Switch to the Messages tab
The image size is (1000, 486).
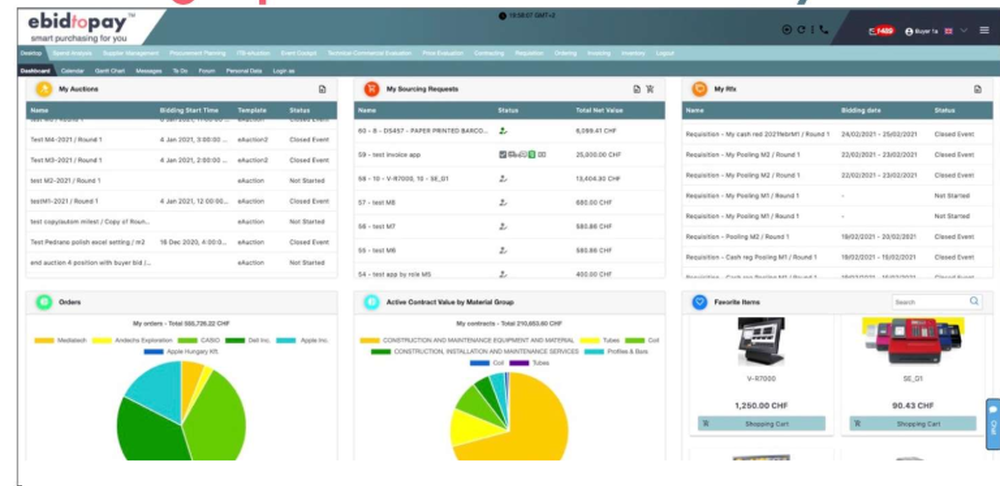(149, 71)
